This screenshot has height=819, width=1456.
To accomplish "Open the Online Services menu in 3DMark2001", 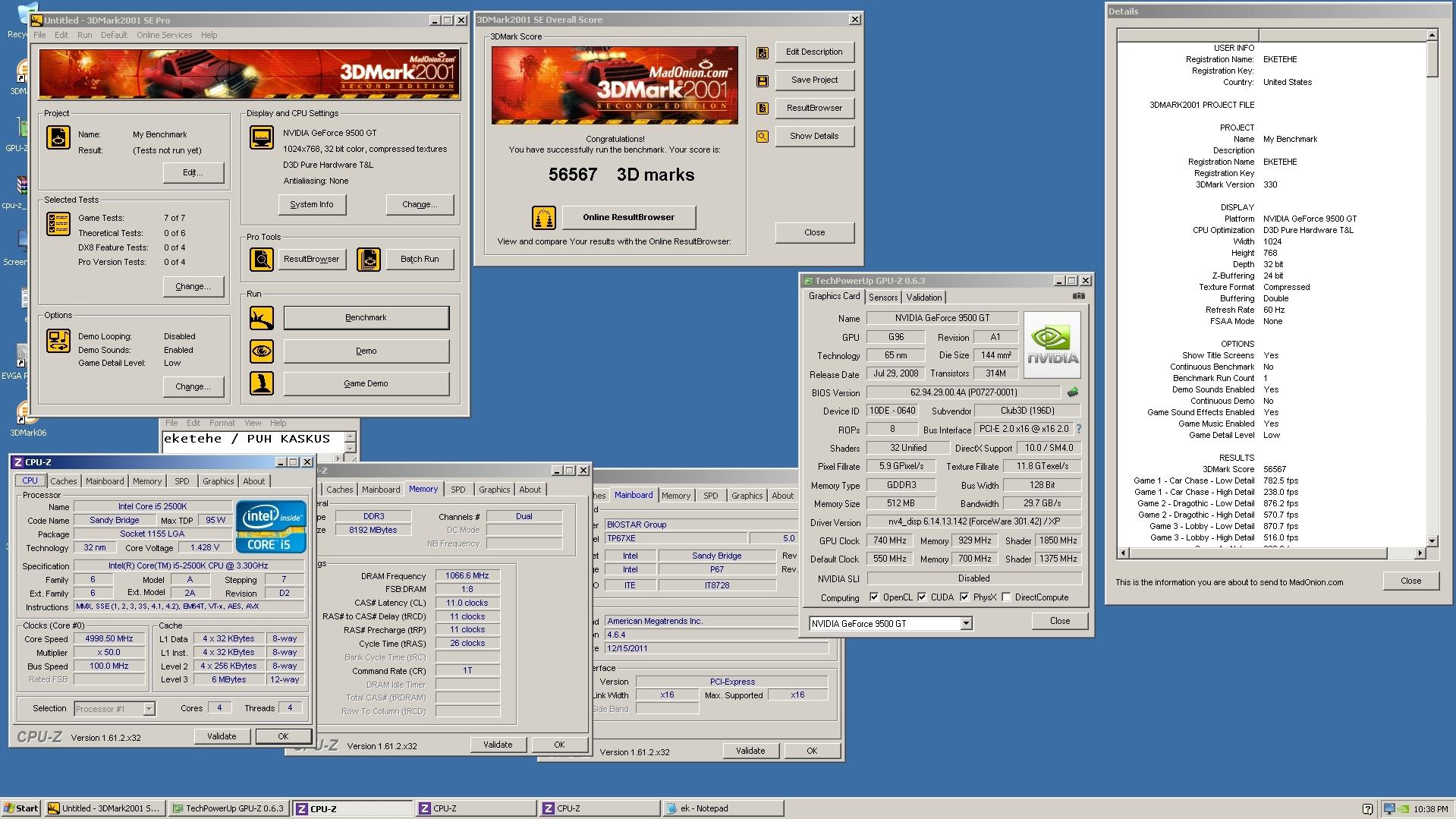I will click(x=164, y=35).
